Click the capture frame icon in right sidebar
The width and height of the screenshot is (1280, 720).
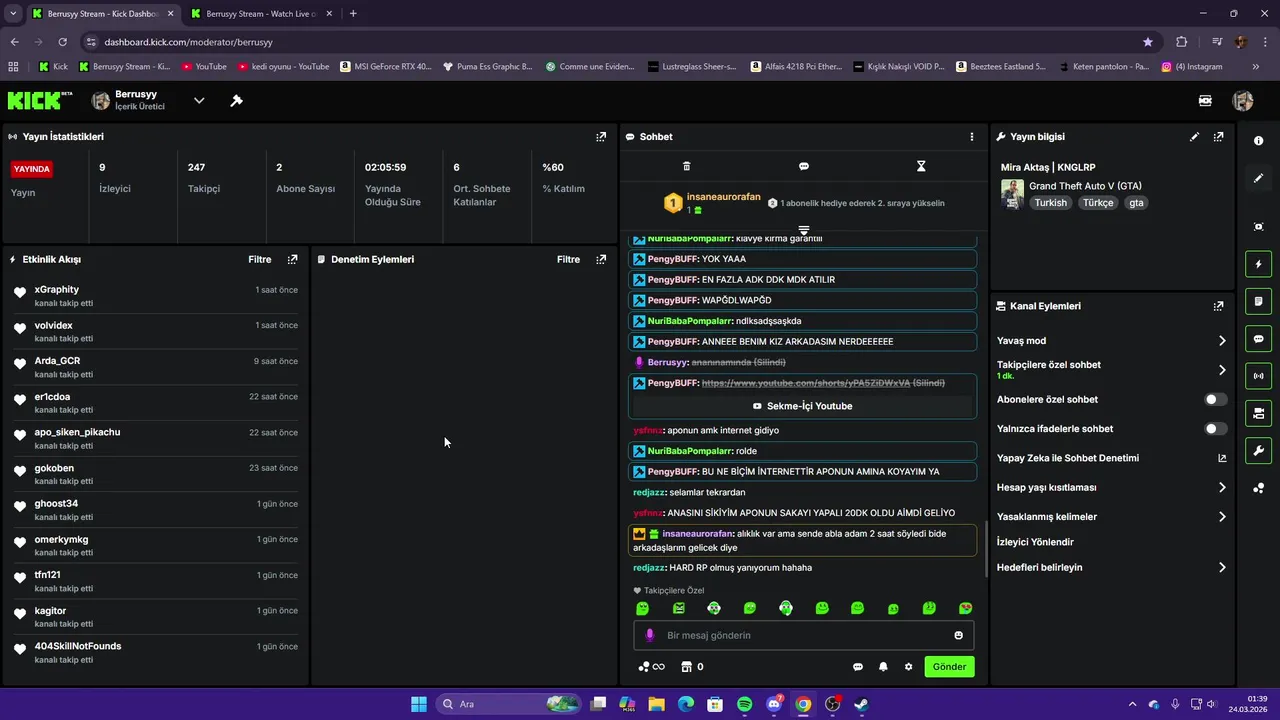[x=1258, y=227]
